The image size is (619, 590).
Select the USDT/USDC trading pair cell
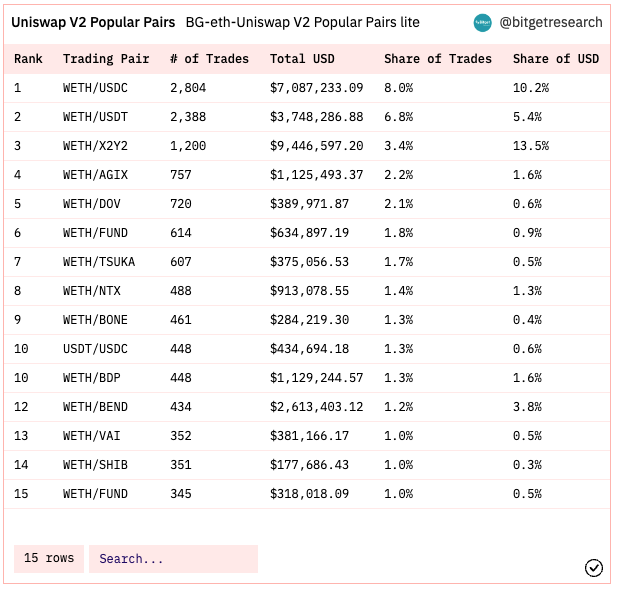[95, 349]
